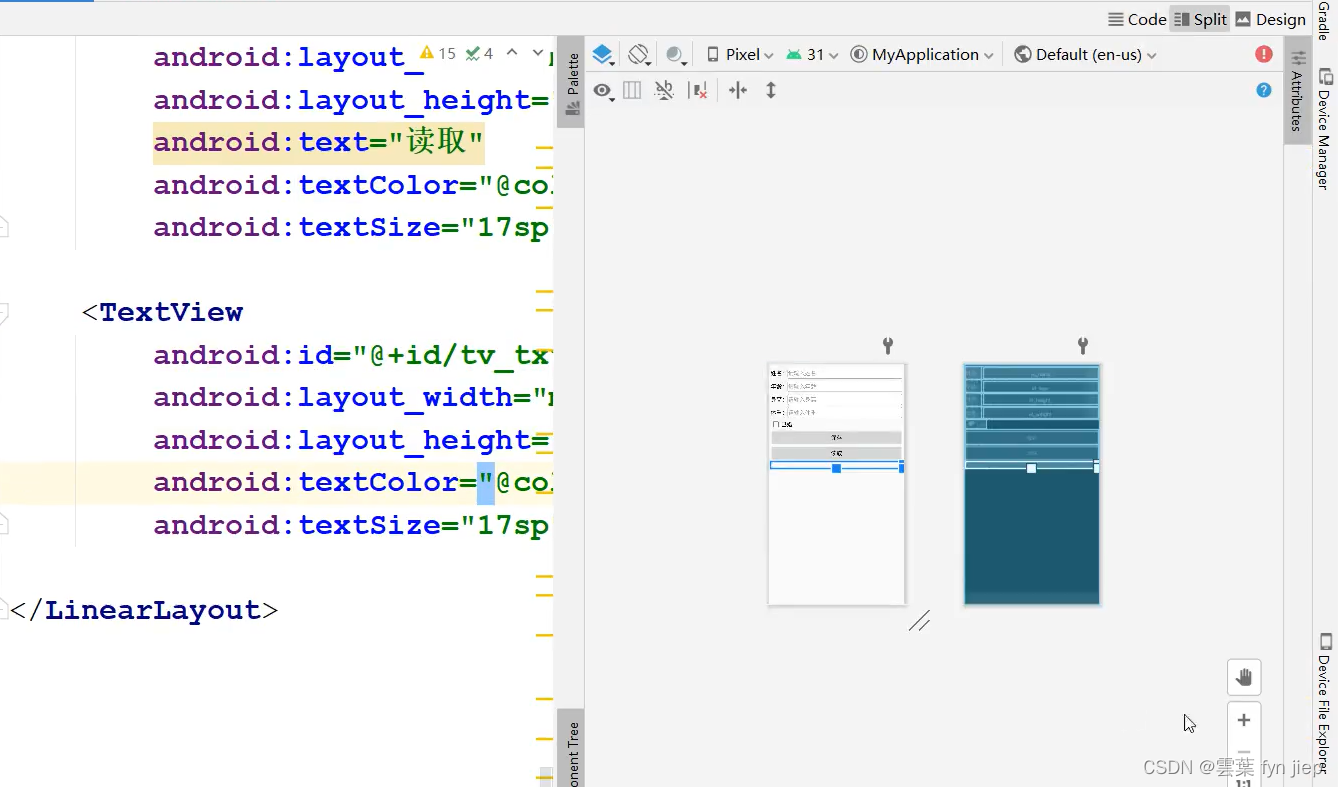Open the Default (en-us) locale dropdown

(1085, 54)
